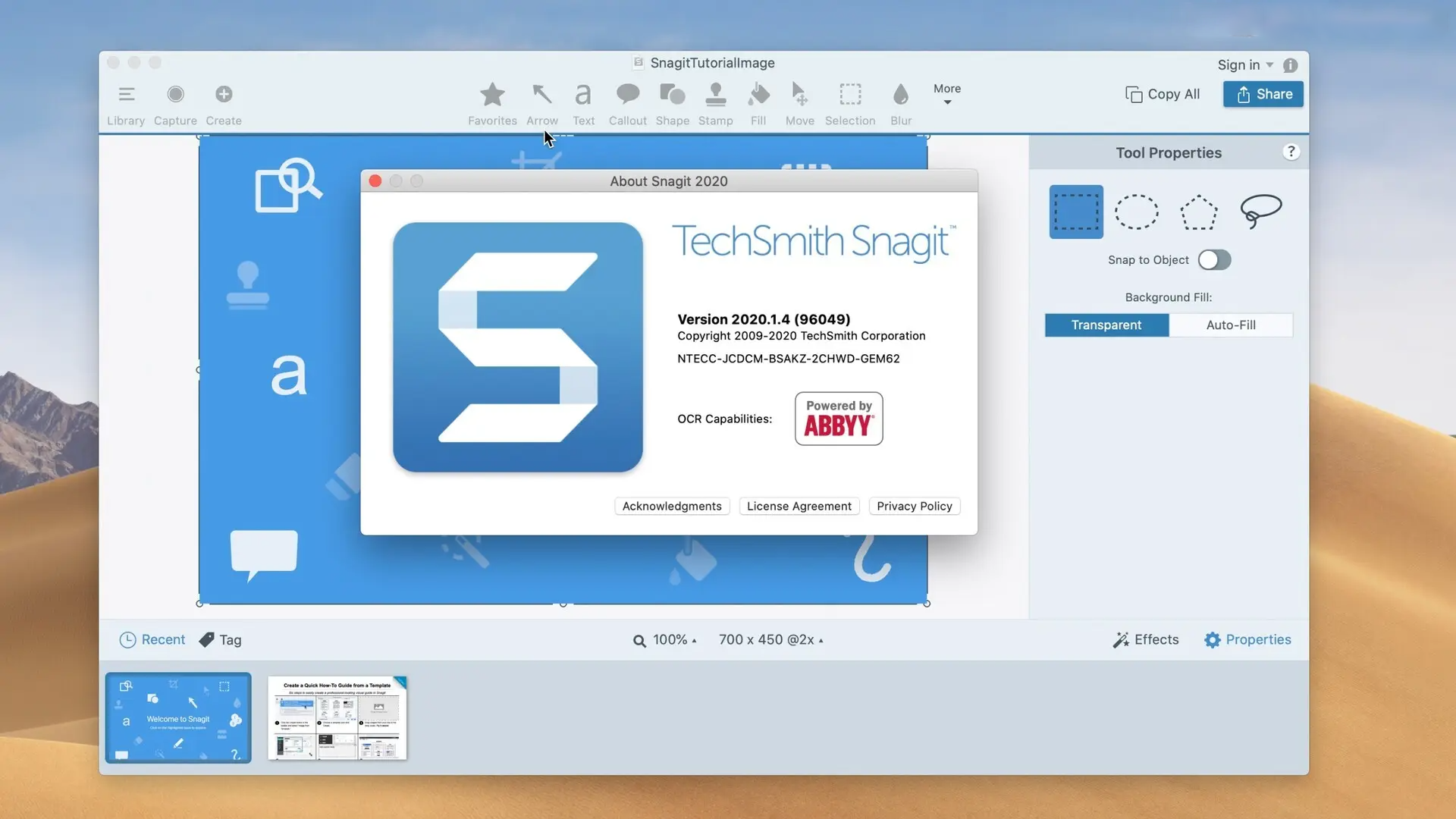1456x819 pixels.
Task: Choose polygon selection shape
Action: tap(1199, 212)
